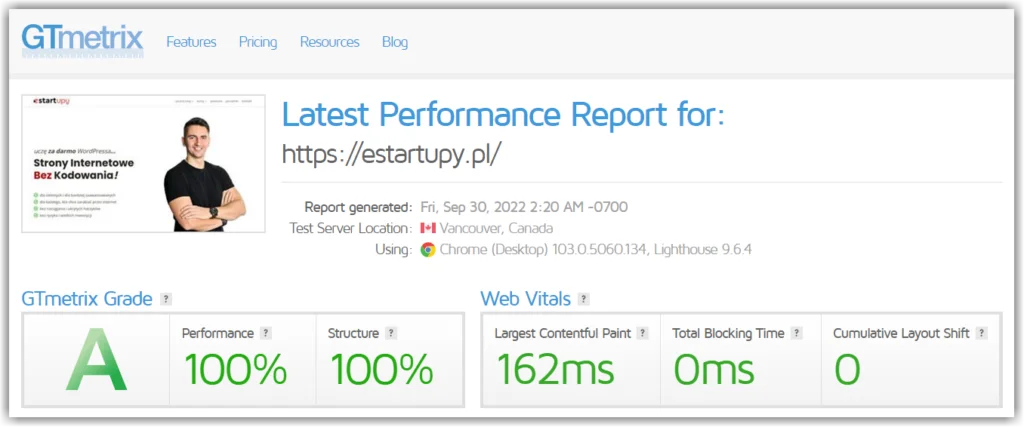
Task: Click the 0ms Total Blocking Time value
Action: pos(714,370)
